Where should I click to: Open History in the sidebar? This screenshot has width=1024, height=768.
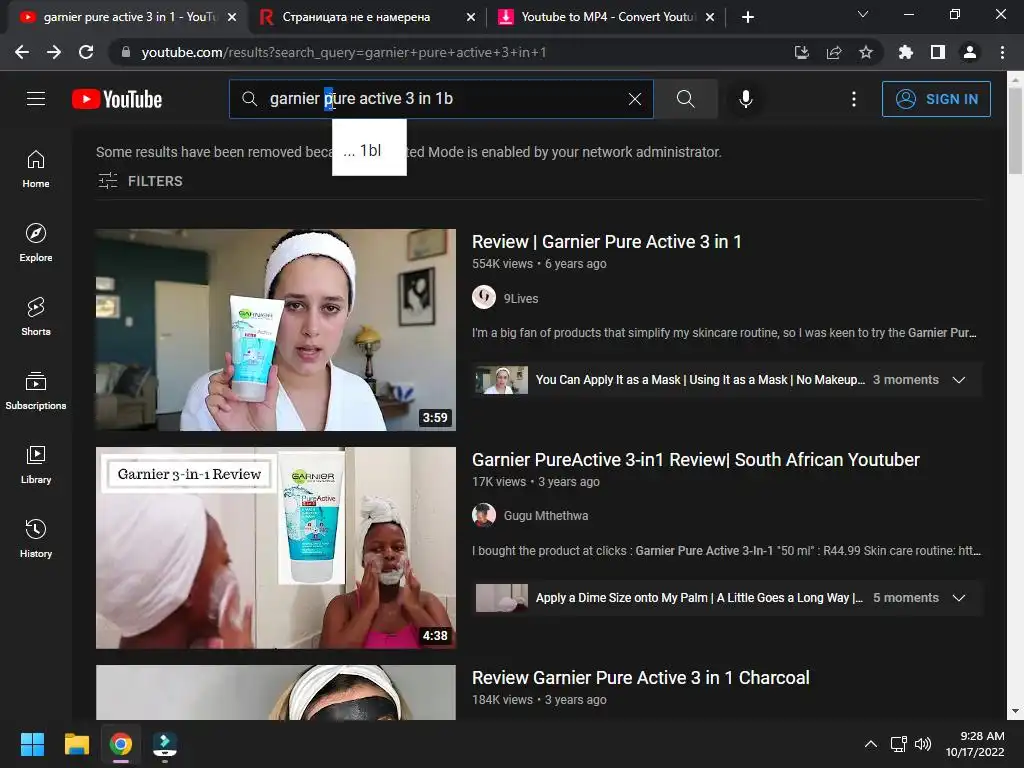tap(36, 539)
